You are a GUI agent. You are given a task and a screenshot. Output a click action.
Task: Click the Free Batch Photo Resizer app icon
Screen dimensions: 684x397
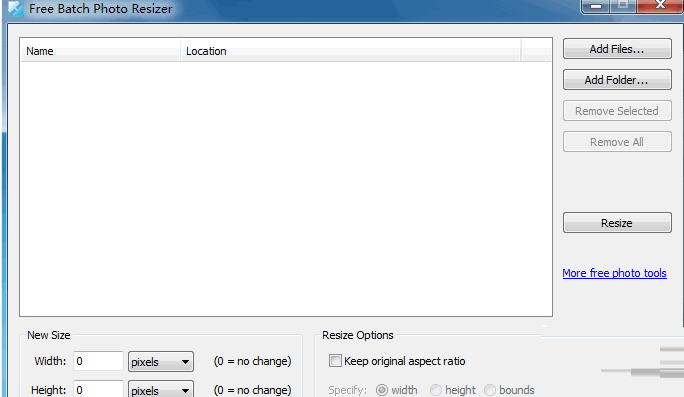[x=16, y=8]
